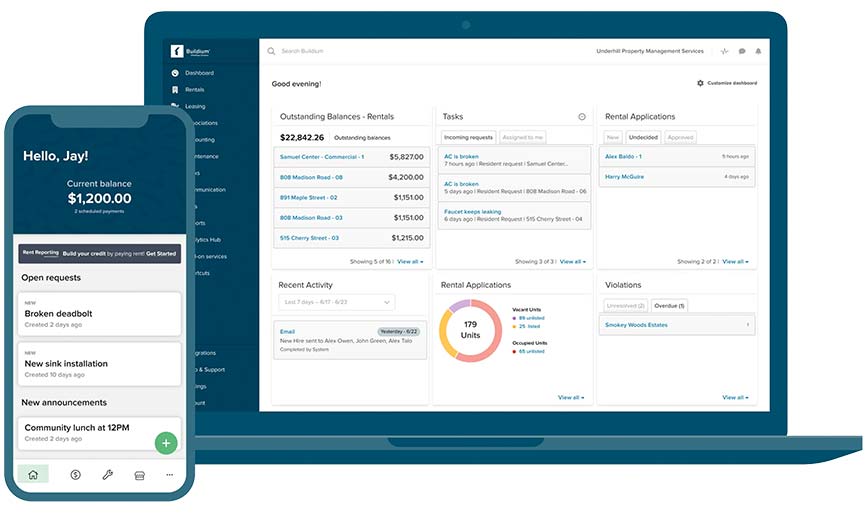Click the Search Buildium field

tap(302, 51)
